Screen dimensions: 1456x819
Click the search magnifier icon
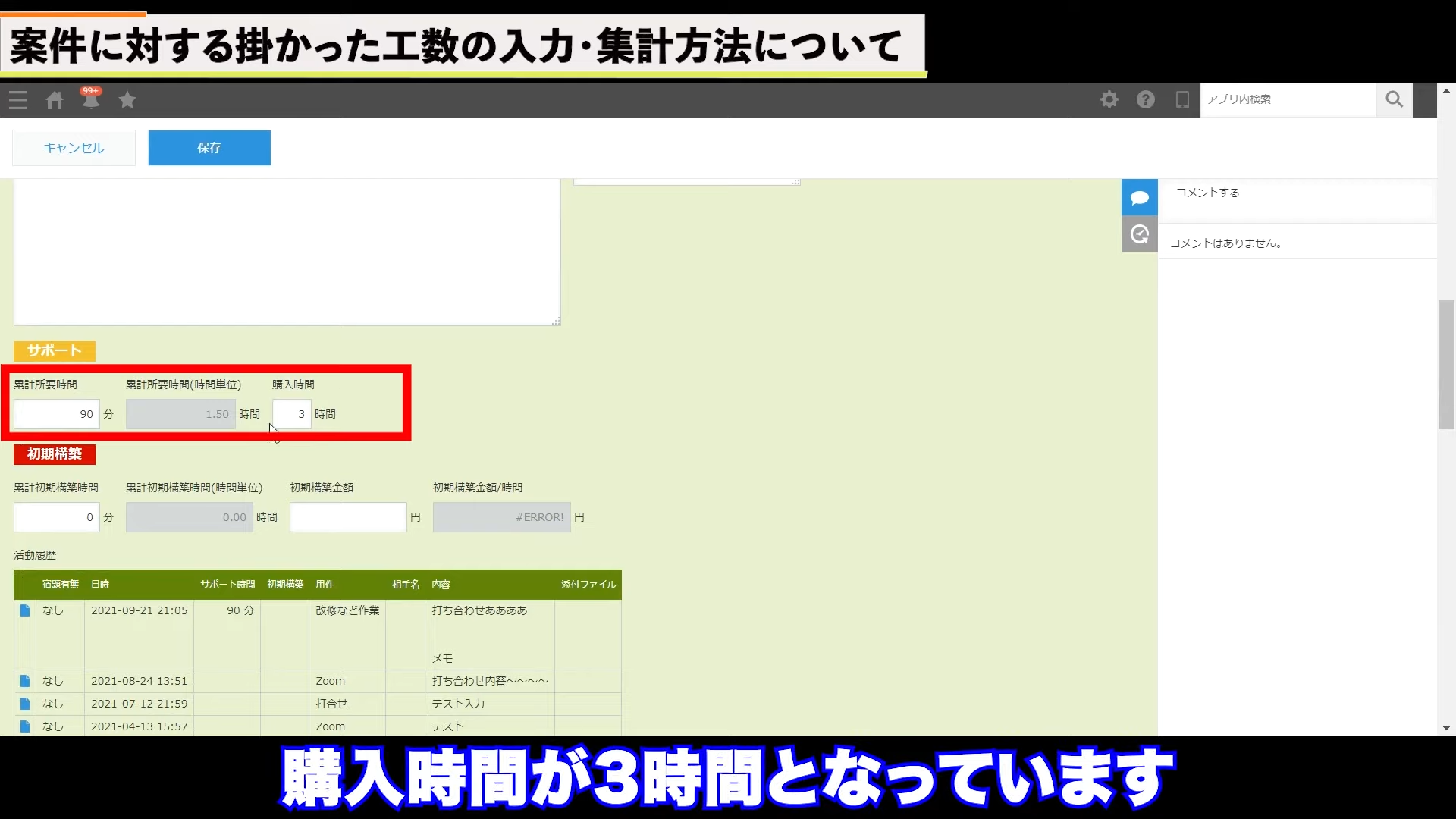coord(1394,99)
